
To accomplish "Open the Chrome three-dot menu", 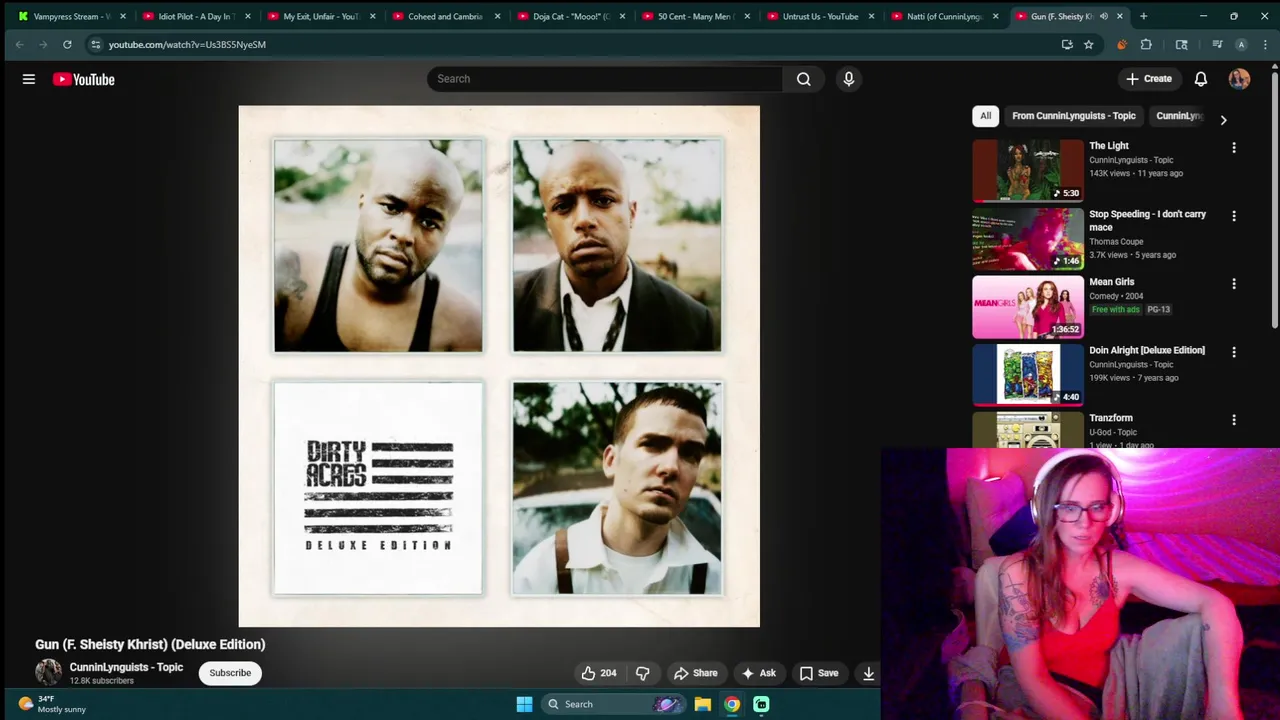I will tap(1265, 44).
